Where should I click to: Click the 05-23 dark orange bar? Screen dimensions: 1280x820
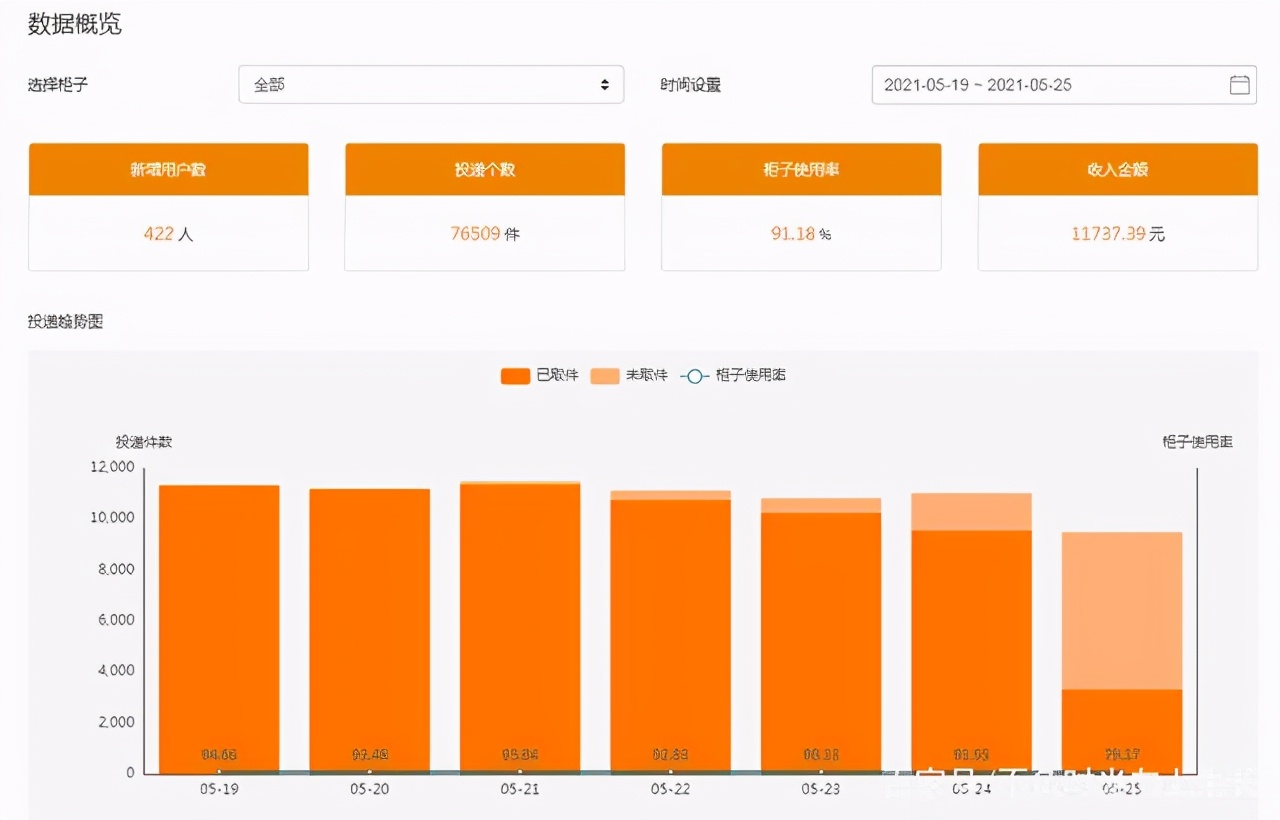(x=821, y=643)
